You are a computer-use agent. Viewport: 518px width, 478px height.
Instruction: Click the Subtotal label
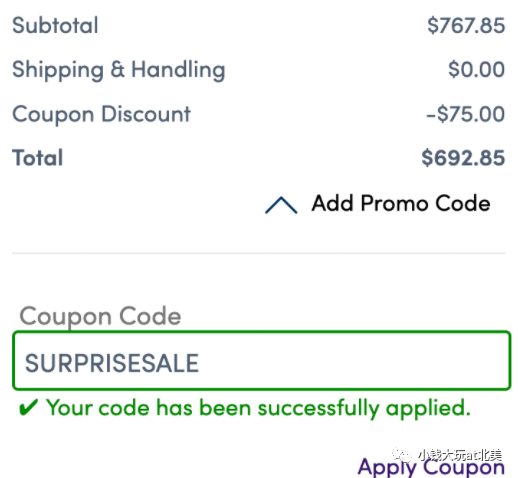click(55, 25)
